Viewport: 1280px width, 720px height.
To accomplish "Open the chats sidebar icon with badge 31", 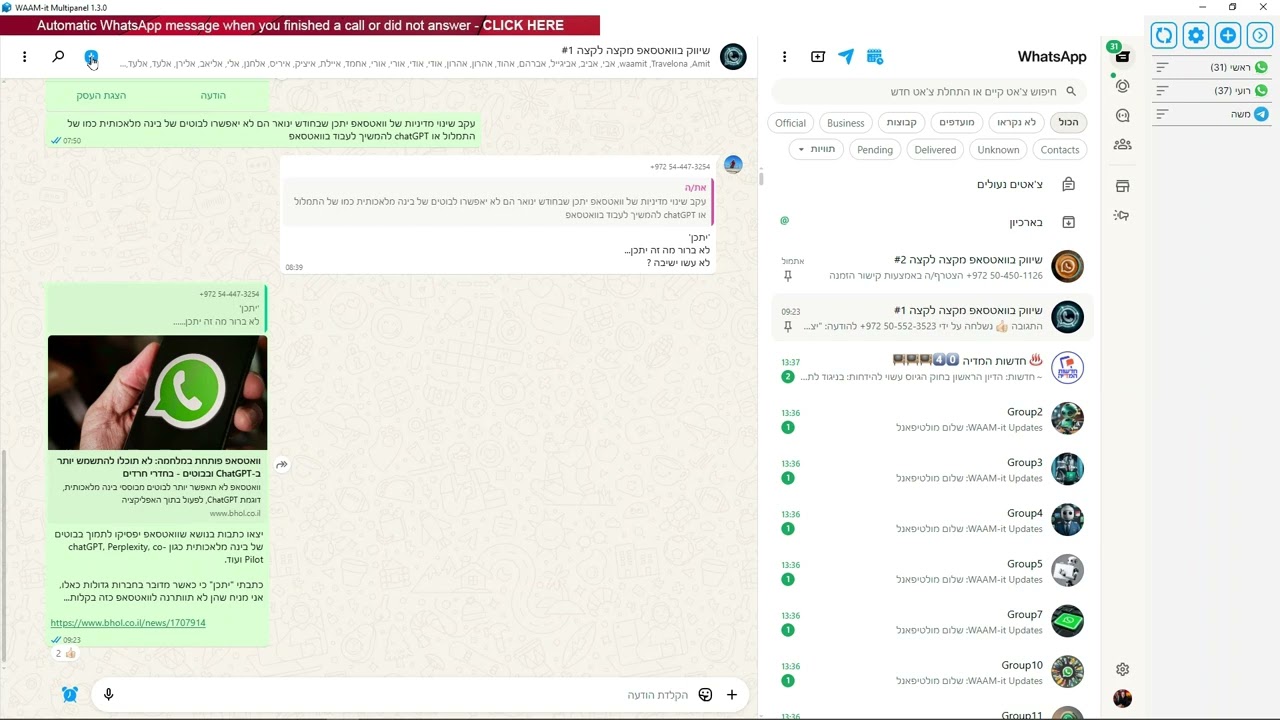I will point(1122,56).
